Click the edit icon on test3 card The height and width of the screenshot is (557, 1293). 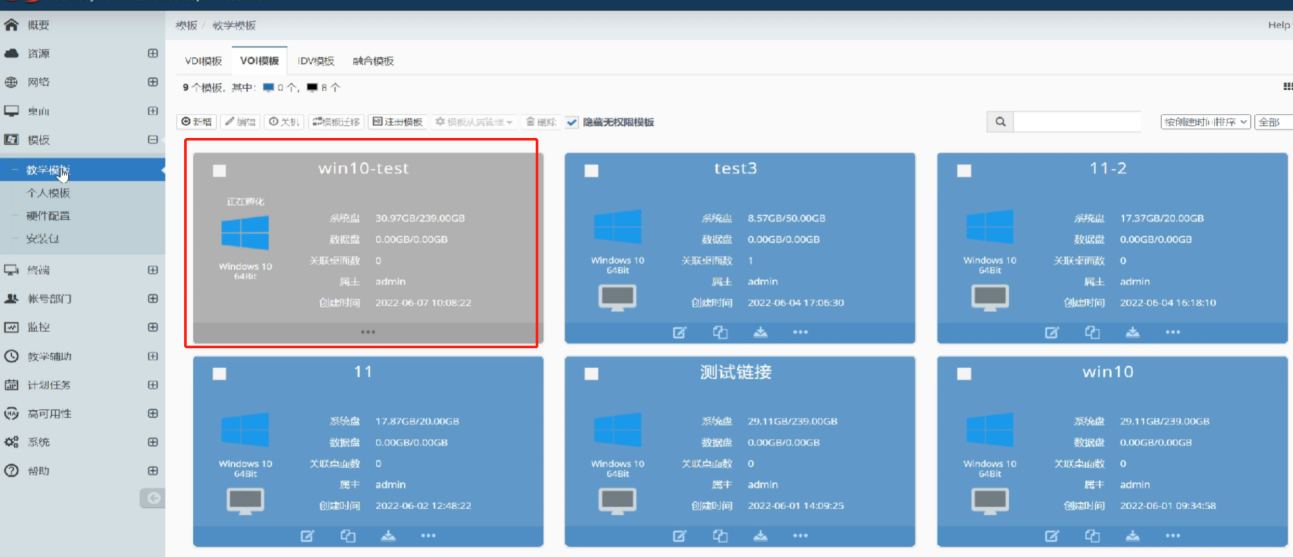point(680,332)
